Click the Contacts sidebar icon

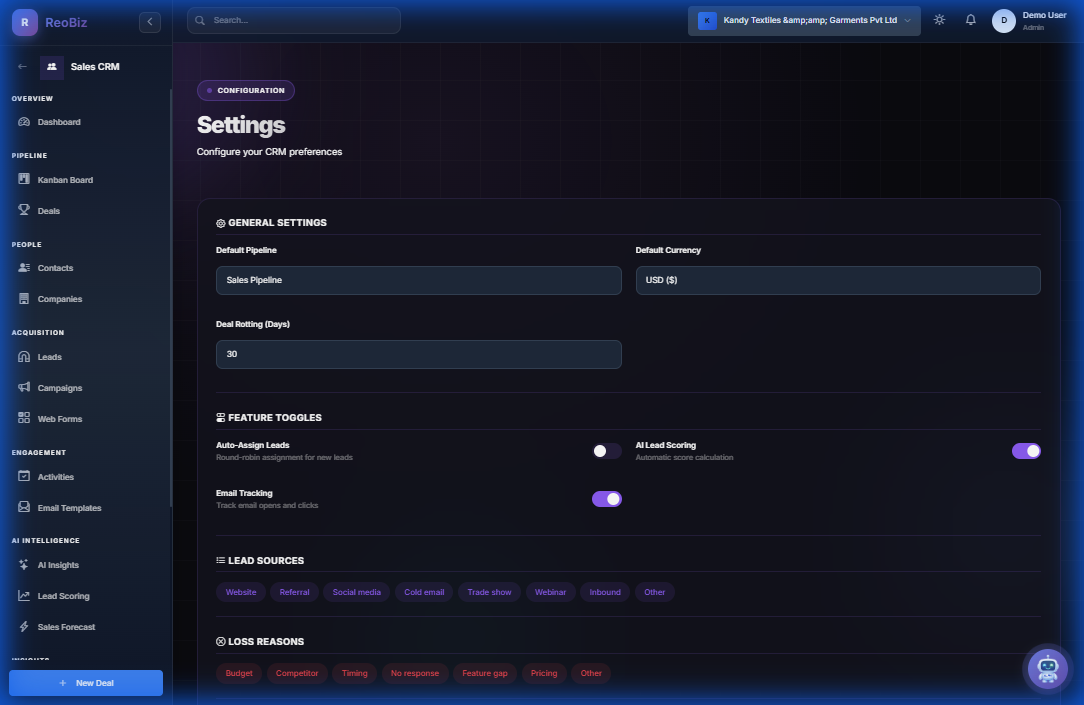click(22, 267)
